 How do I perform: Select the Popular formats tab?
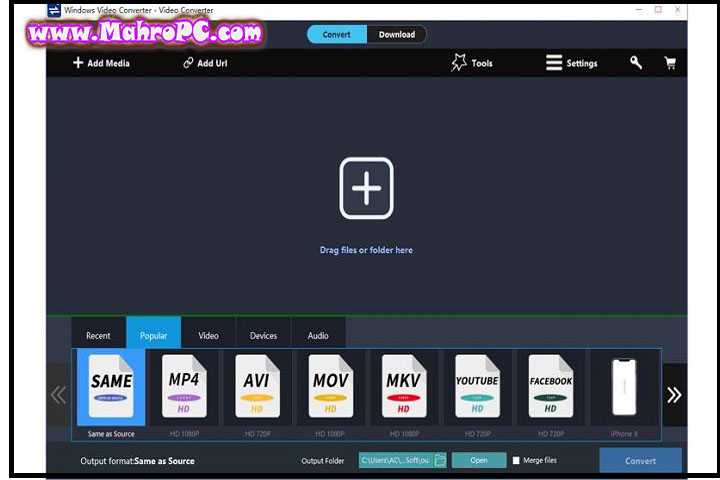[x=153, y=335]
